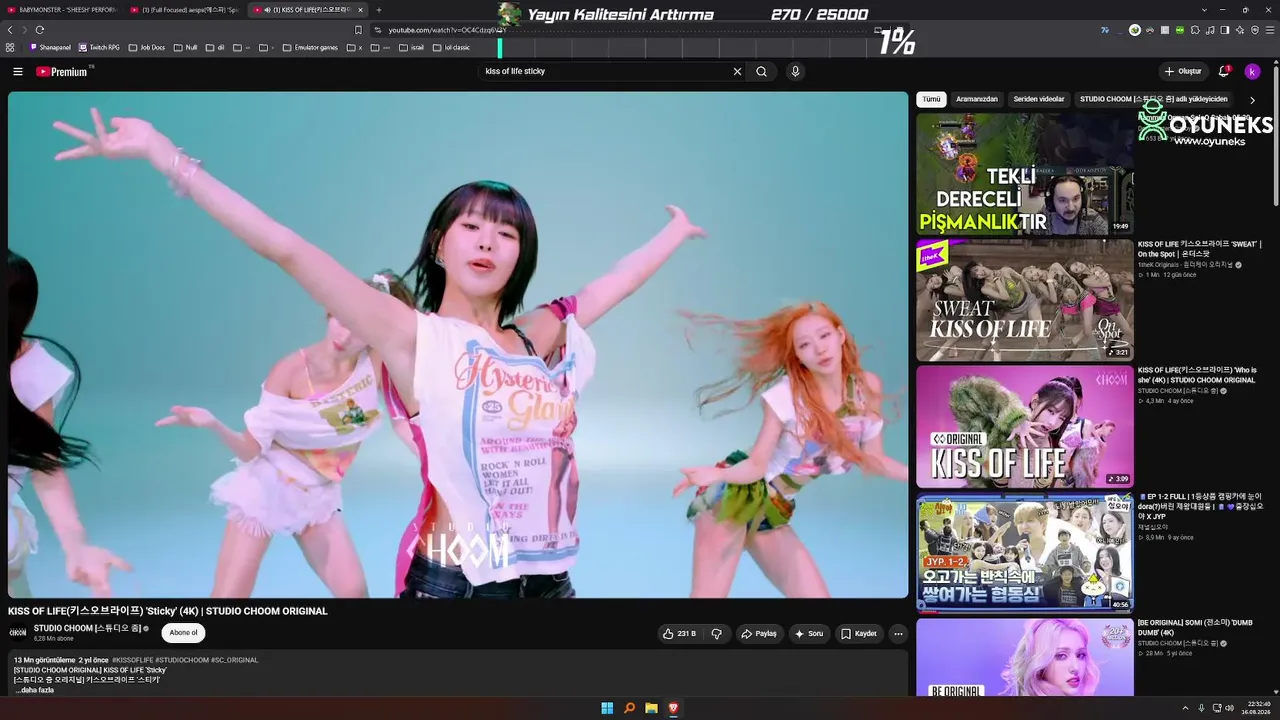Expand the lol classic bookmark folder

pyautogui.click(x=452, y=47)
